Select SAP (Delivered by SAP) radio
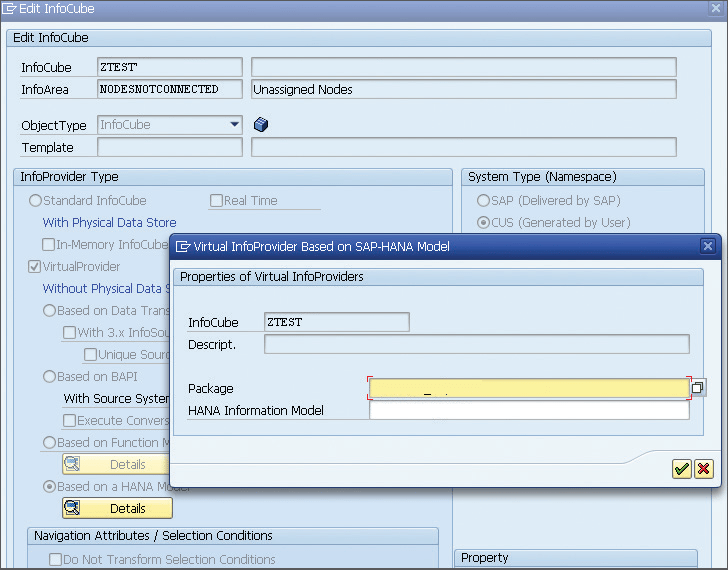This screenshot has width=728, height=570. click(483, 201)
